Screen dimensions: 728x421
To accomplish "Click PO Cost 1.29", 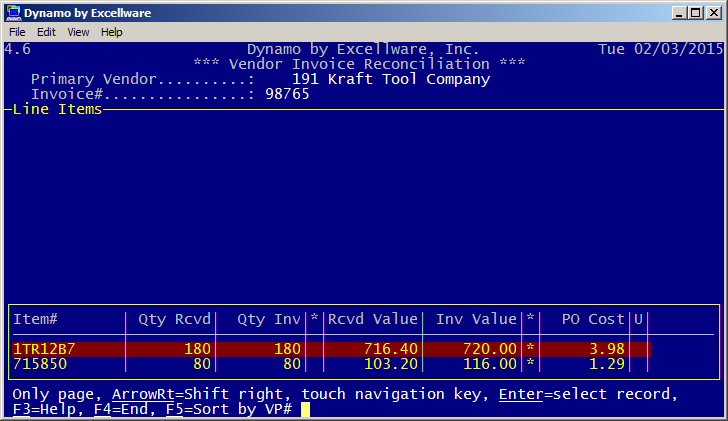I will [607, 364].
